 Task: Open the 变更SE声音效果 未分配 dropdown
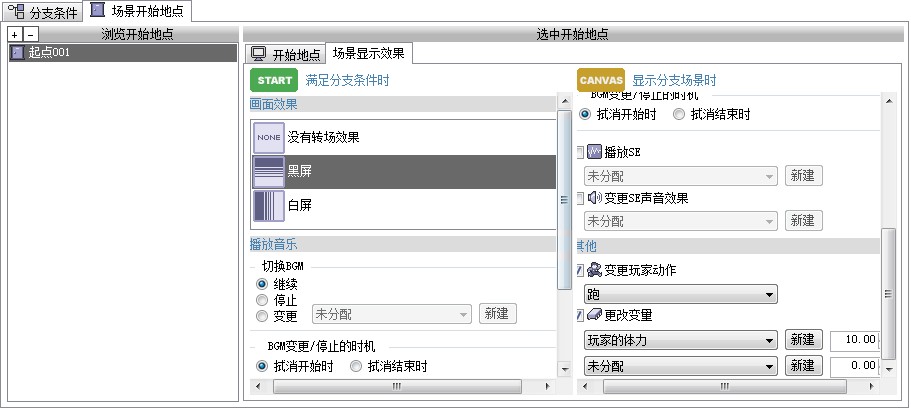(x=680, y=221)
